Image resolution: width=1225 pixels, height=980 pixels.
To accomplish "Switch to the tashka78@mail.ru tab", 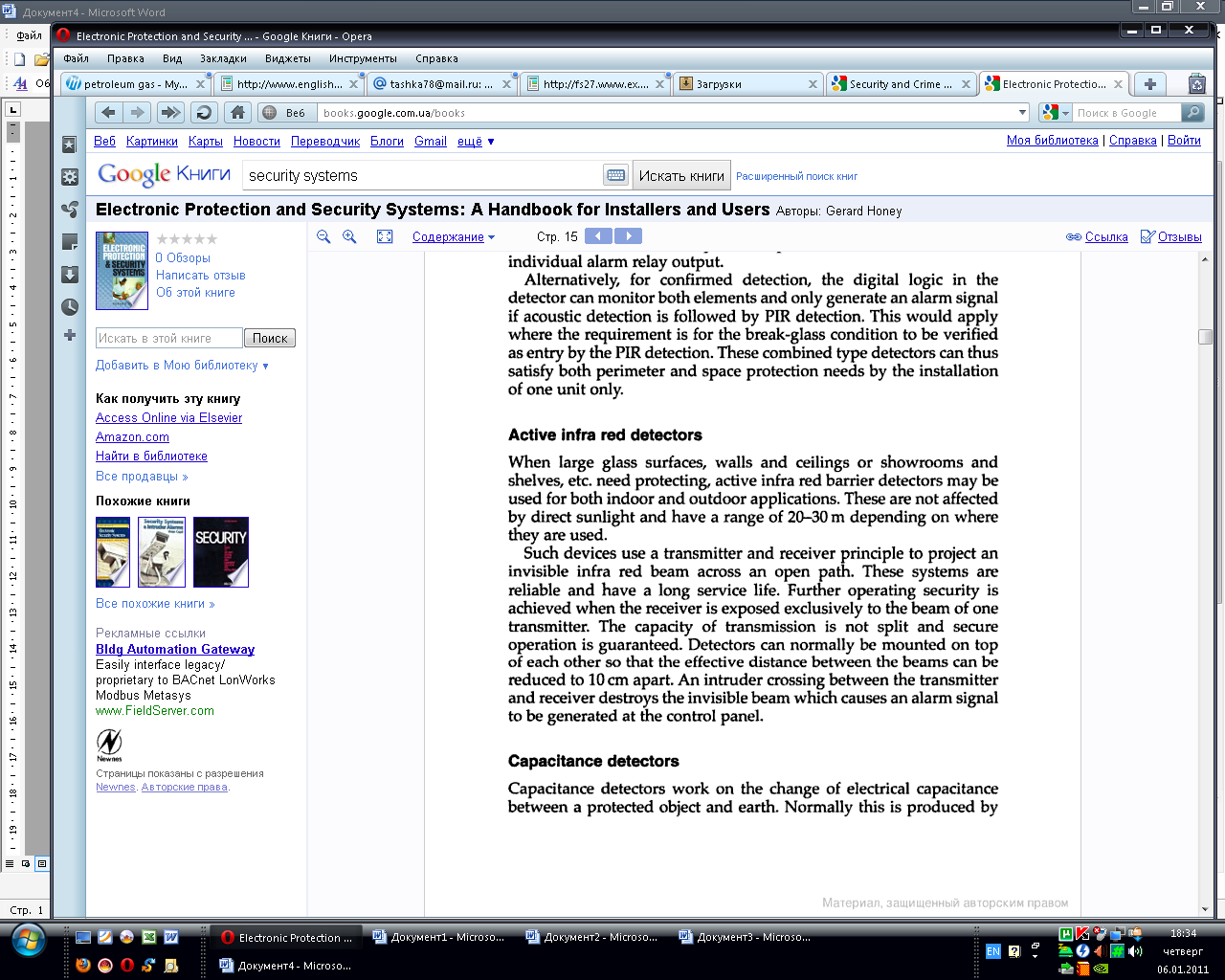I will tap(440, 84).
